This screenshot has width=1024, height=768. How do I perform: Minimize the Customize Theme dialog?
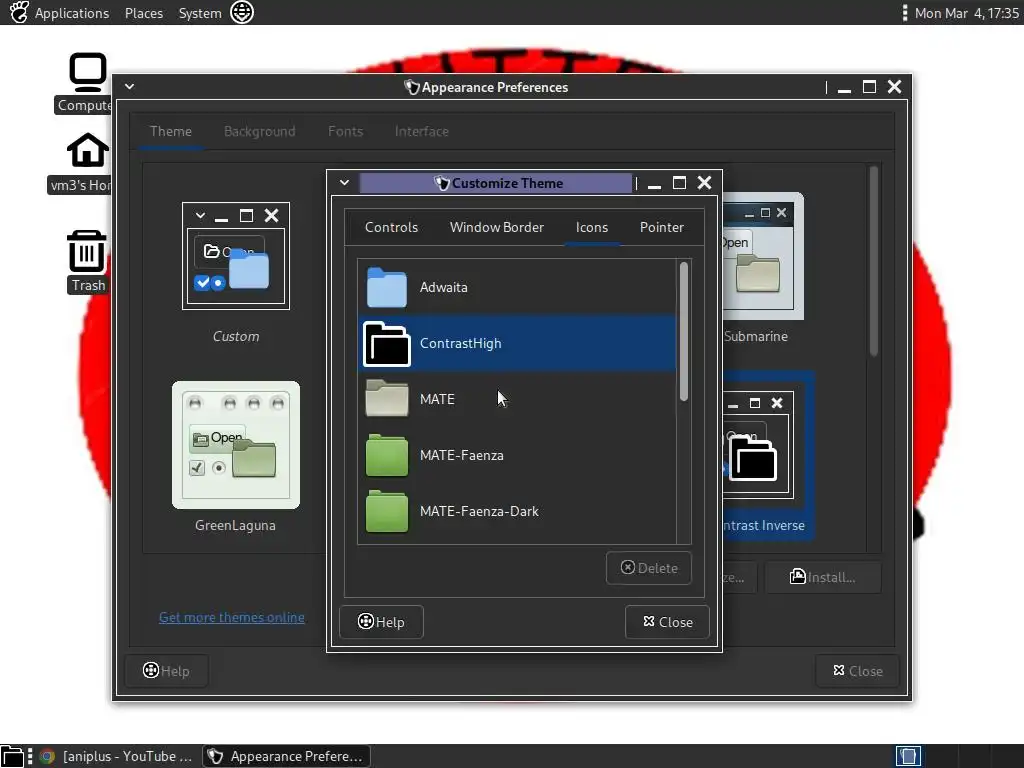(654, 184)
